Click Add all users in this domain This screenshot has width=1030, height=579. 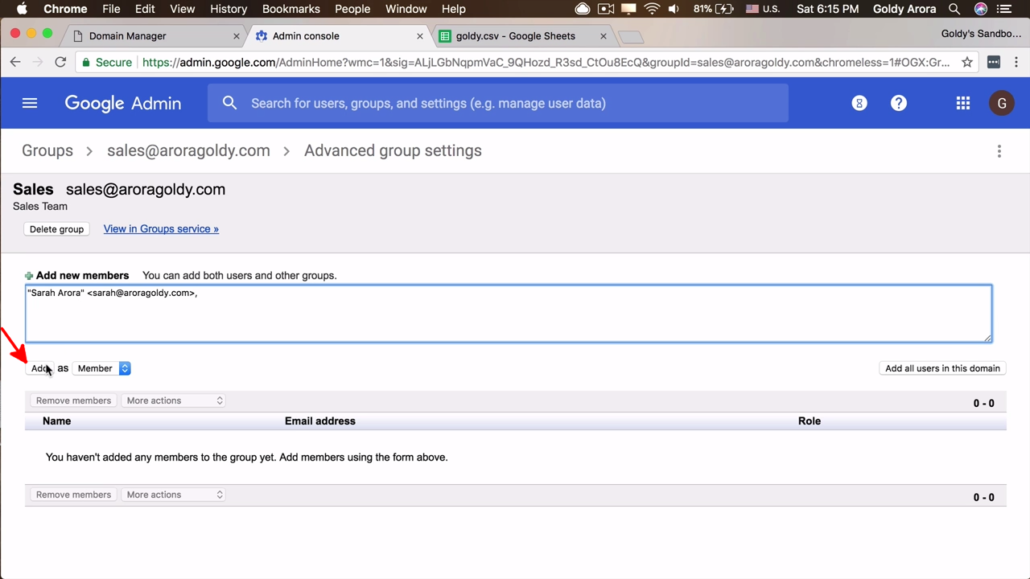[x=942, y=369]
